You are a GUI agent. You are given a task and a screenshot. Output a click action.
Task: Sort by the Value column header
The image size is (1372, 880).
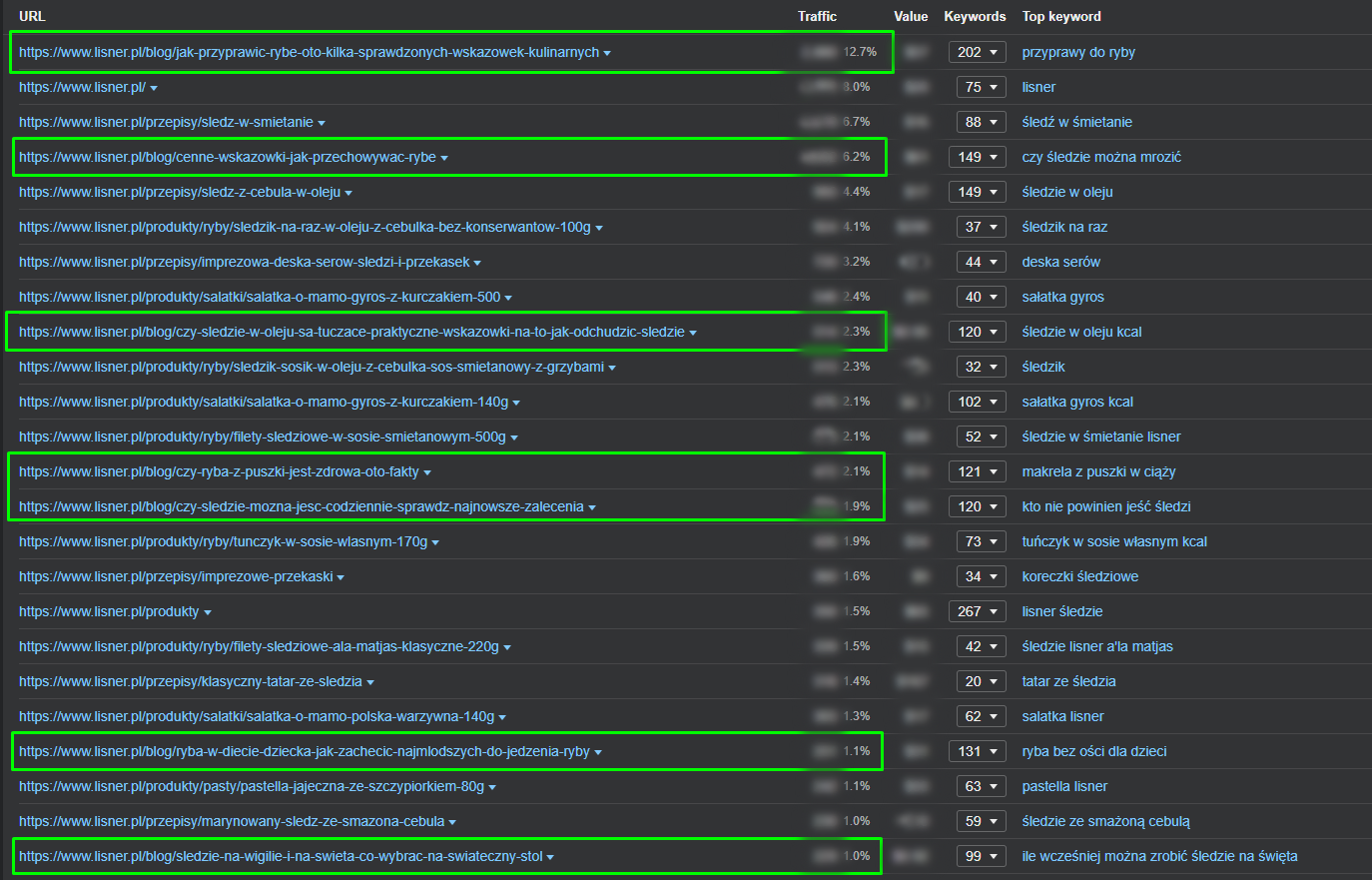[x=911, y=16]
